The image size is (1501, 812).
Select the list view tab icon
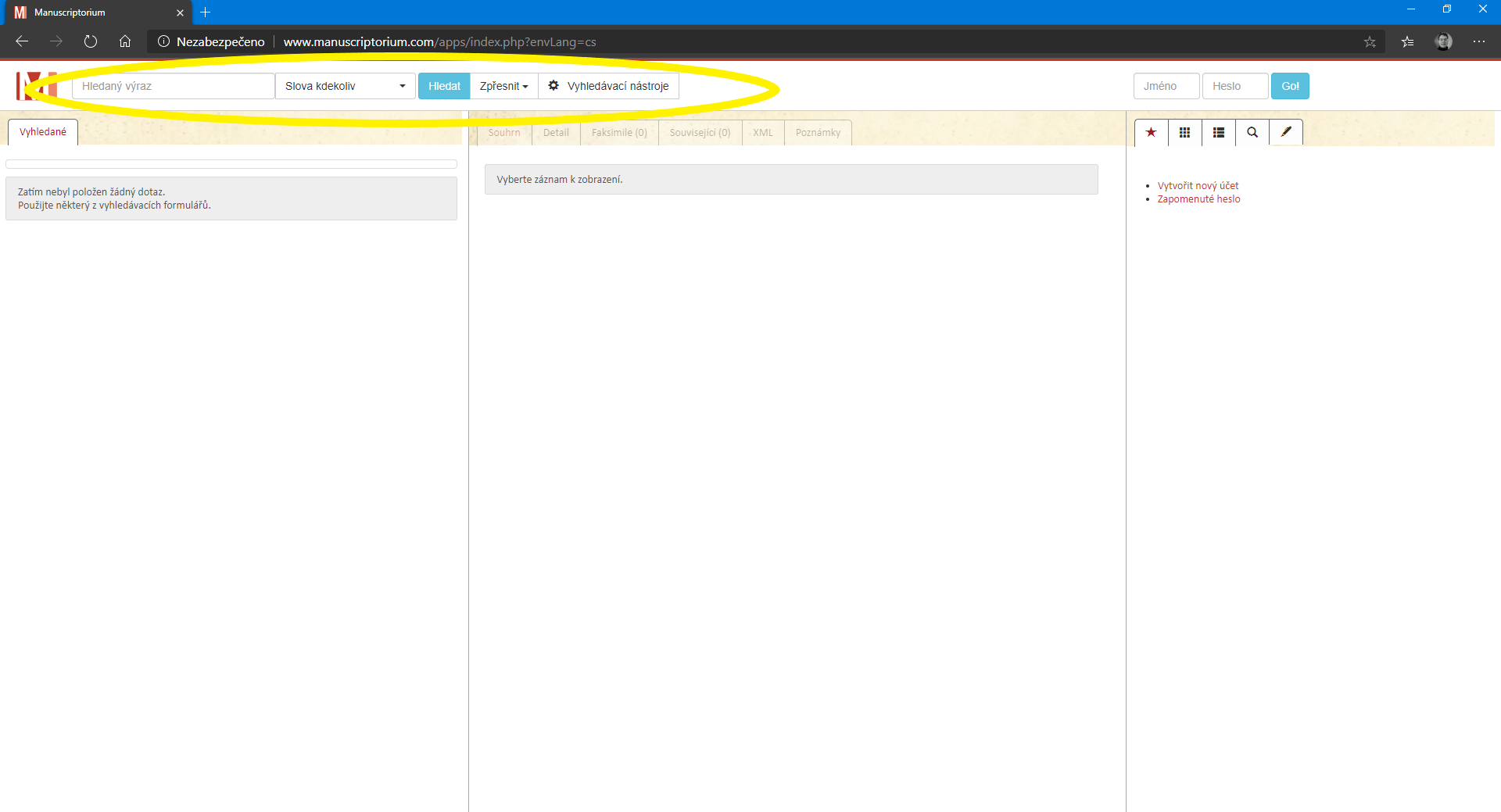tap(1218, 133)
